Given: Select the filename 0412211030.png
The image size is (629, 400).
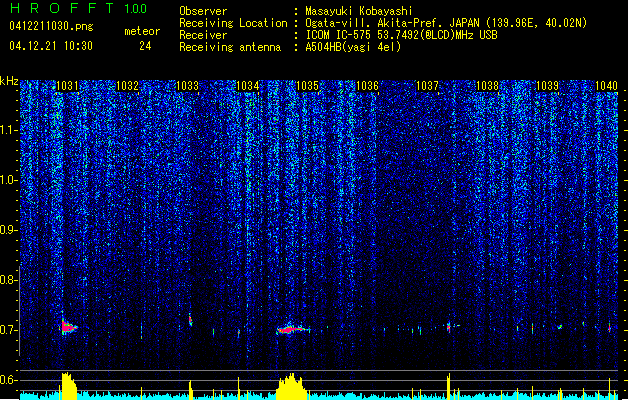Looking at the screenshot, I should click(51, 27).
